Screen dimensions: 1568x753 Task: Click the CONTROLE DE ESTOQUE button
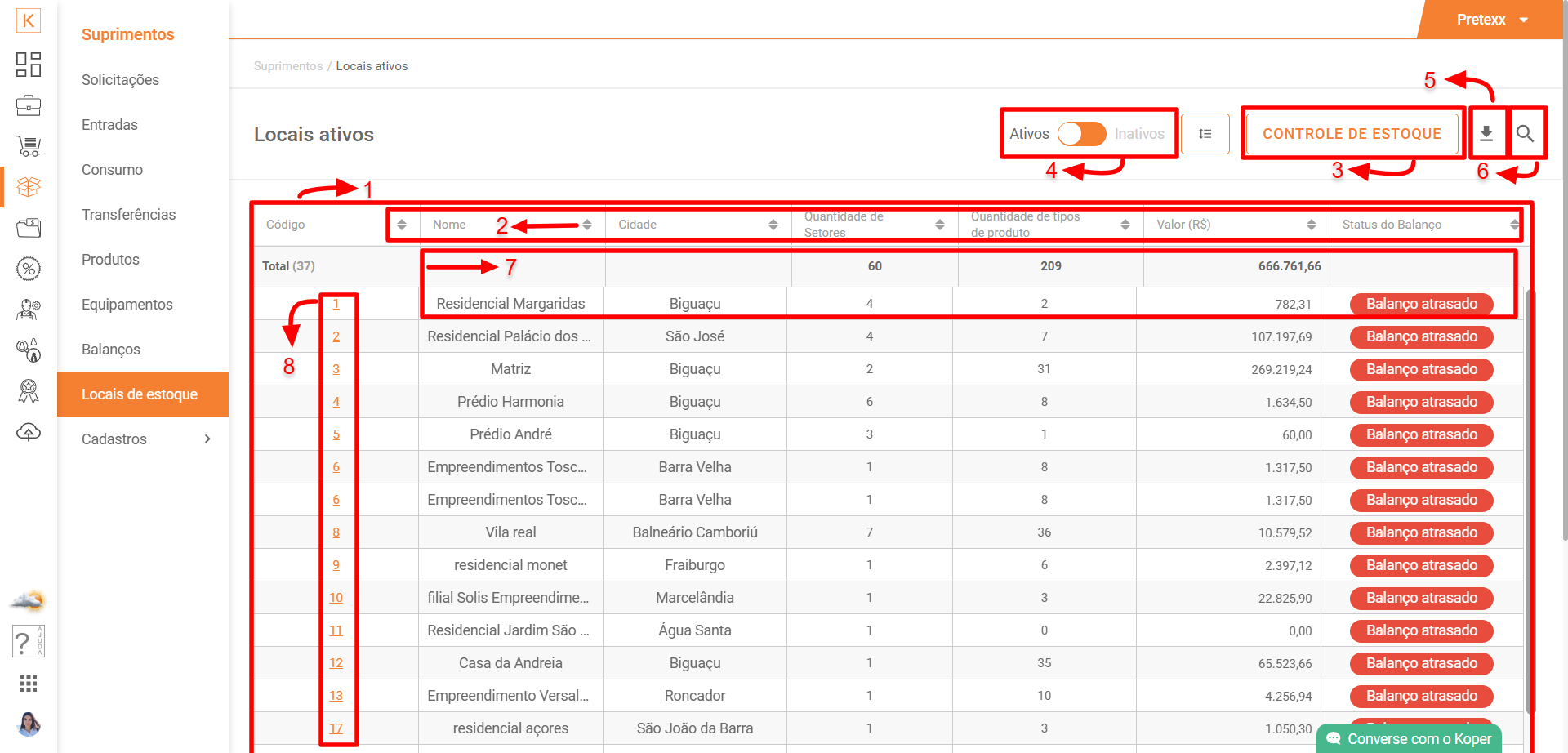[x=1352, y=134]
